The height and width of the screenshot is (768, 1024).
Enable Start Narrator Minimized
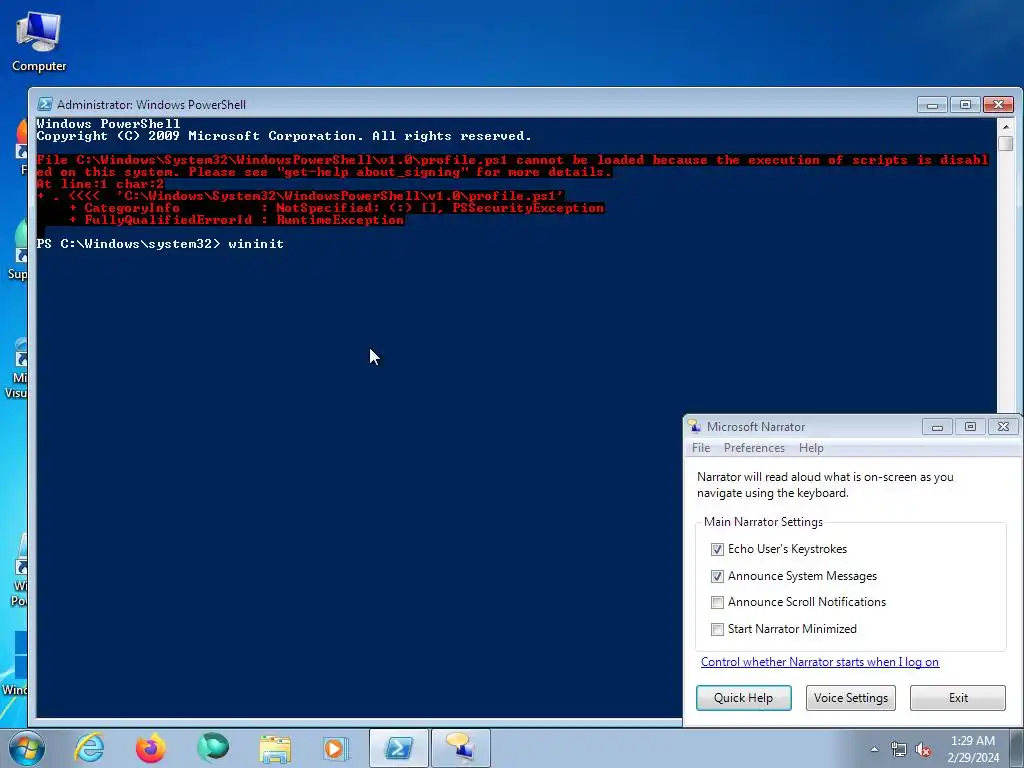(x=717, y=629)
